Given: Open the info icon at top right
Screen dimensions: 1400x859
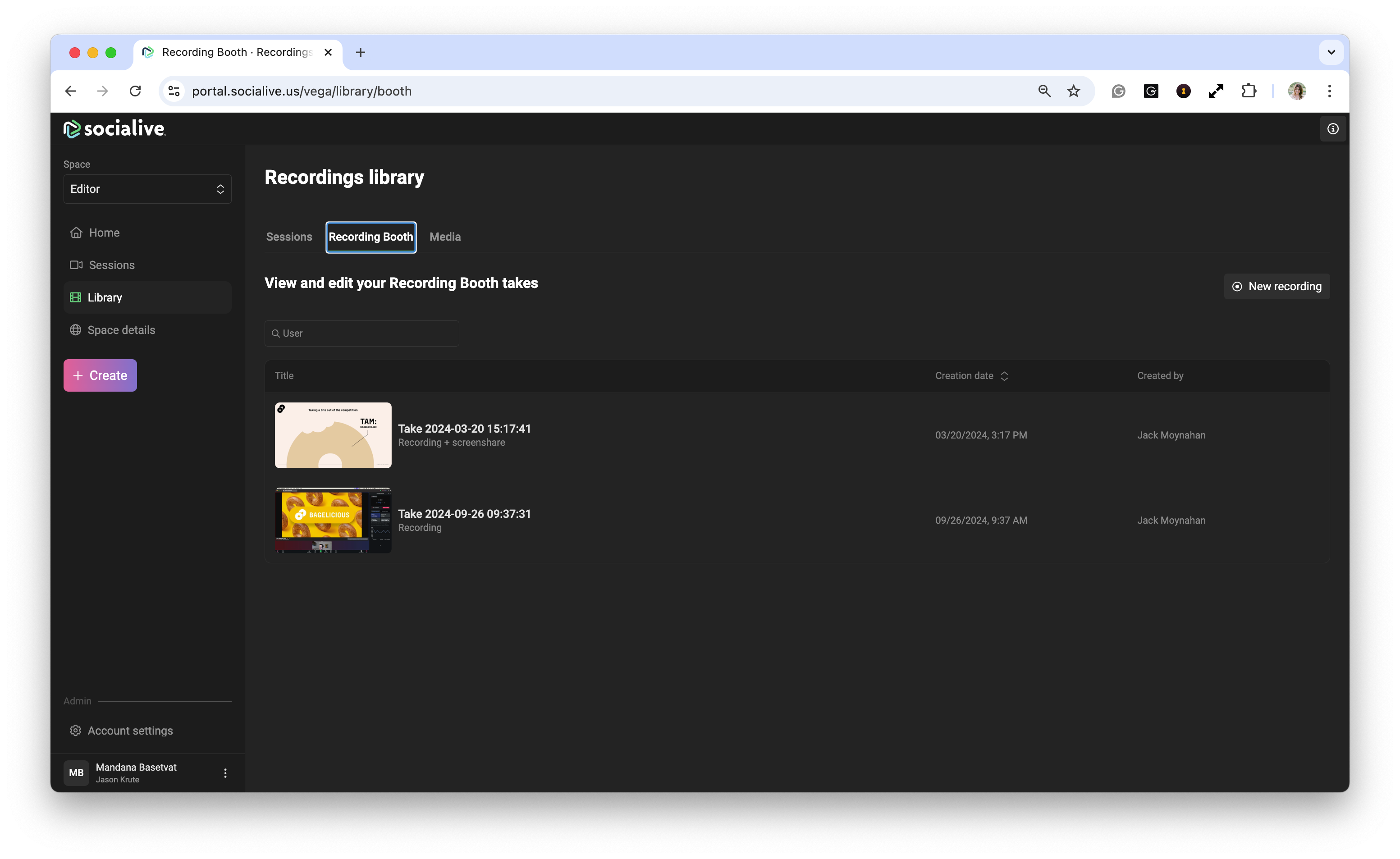Looking at the screenshot, I should pos(1332,129).
